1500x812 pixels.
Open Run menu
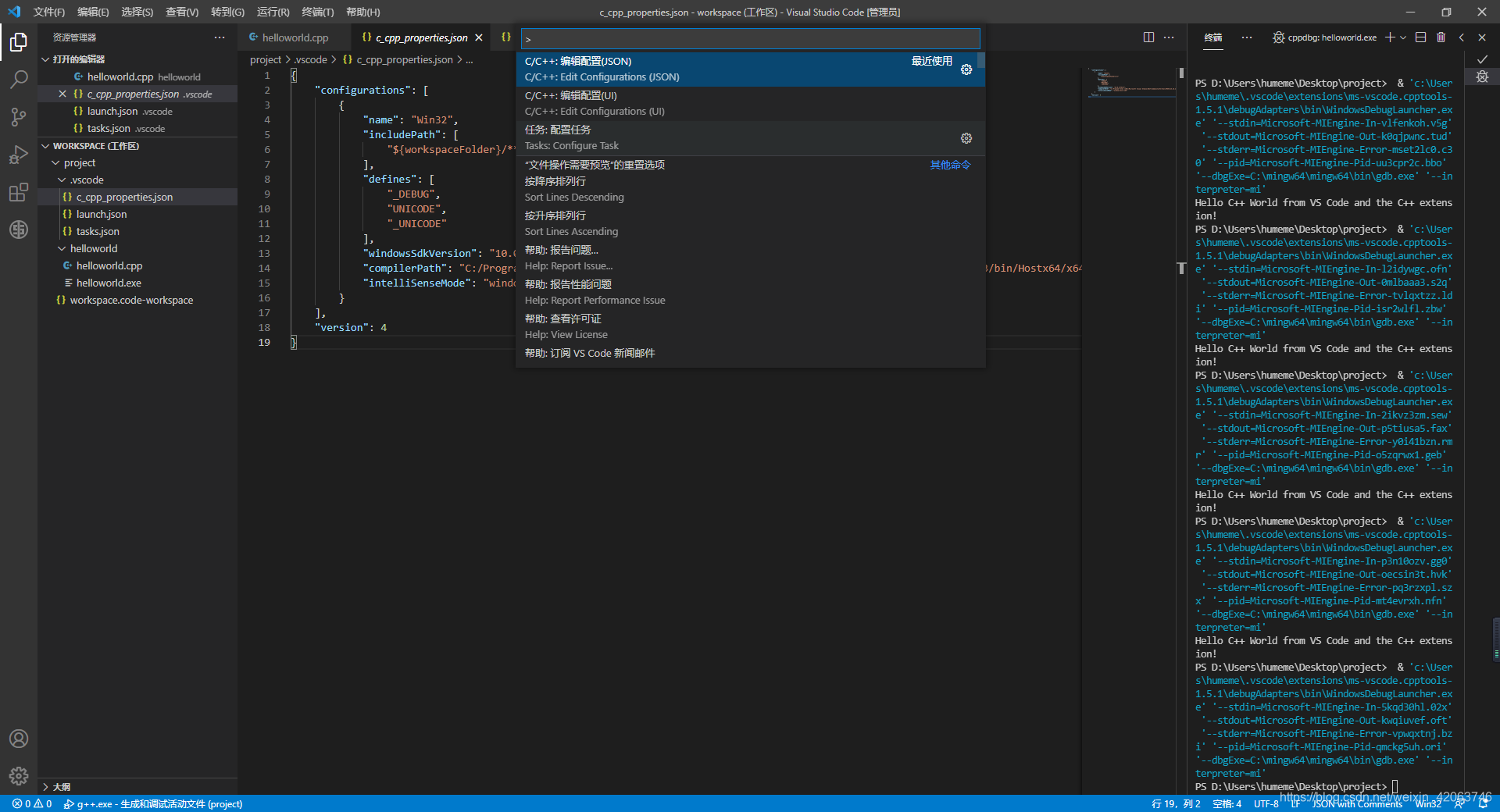pyautogui.click(x=273, y=12)
